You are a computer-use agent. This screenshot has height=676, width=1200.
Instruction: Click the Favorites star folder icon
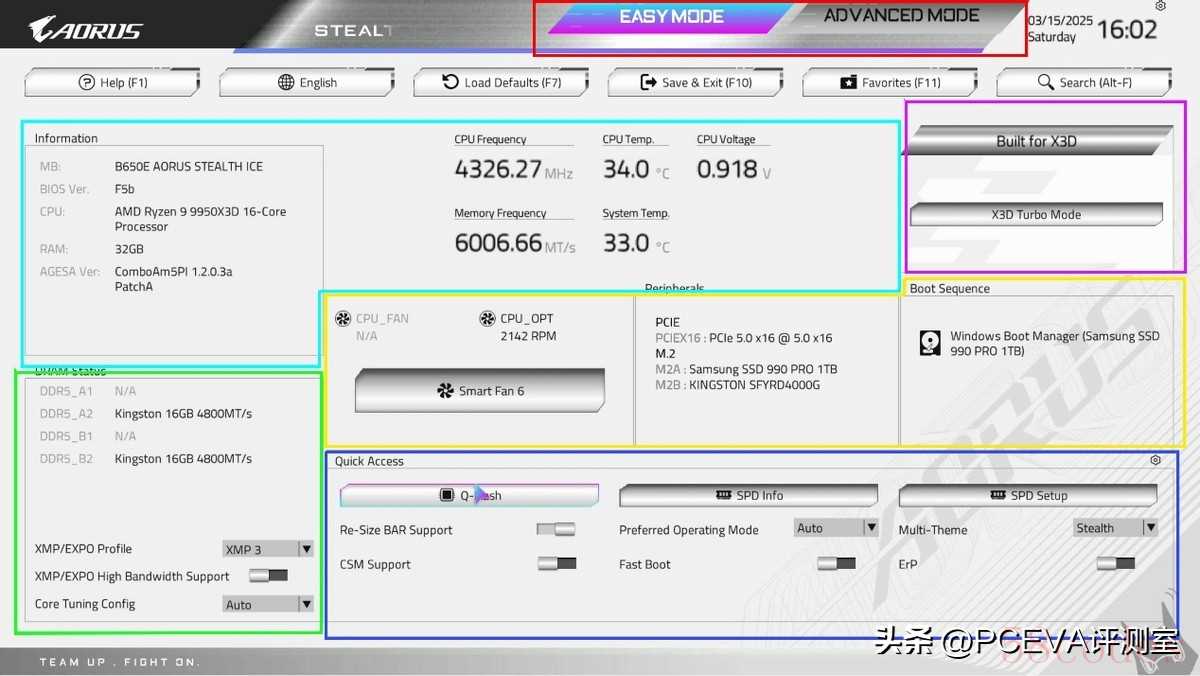point(848,83)
